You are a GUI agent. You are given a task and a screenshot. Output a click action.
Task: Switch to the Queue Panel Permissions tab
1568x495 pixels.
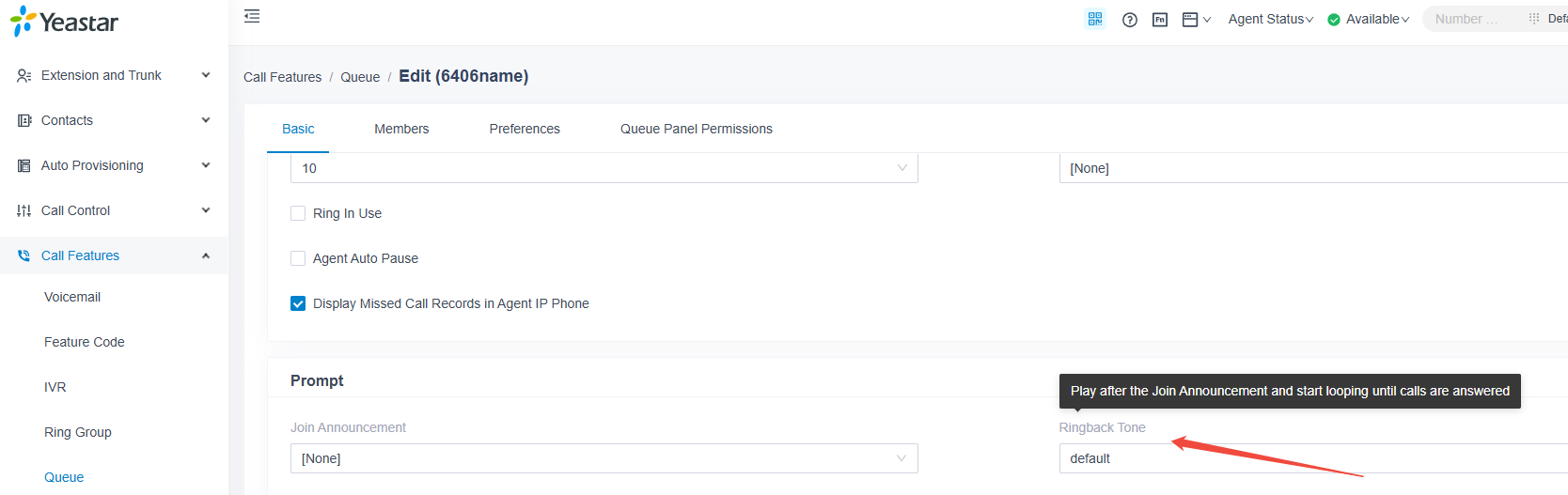697,129
